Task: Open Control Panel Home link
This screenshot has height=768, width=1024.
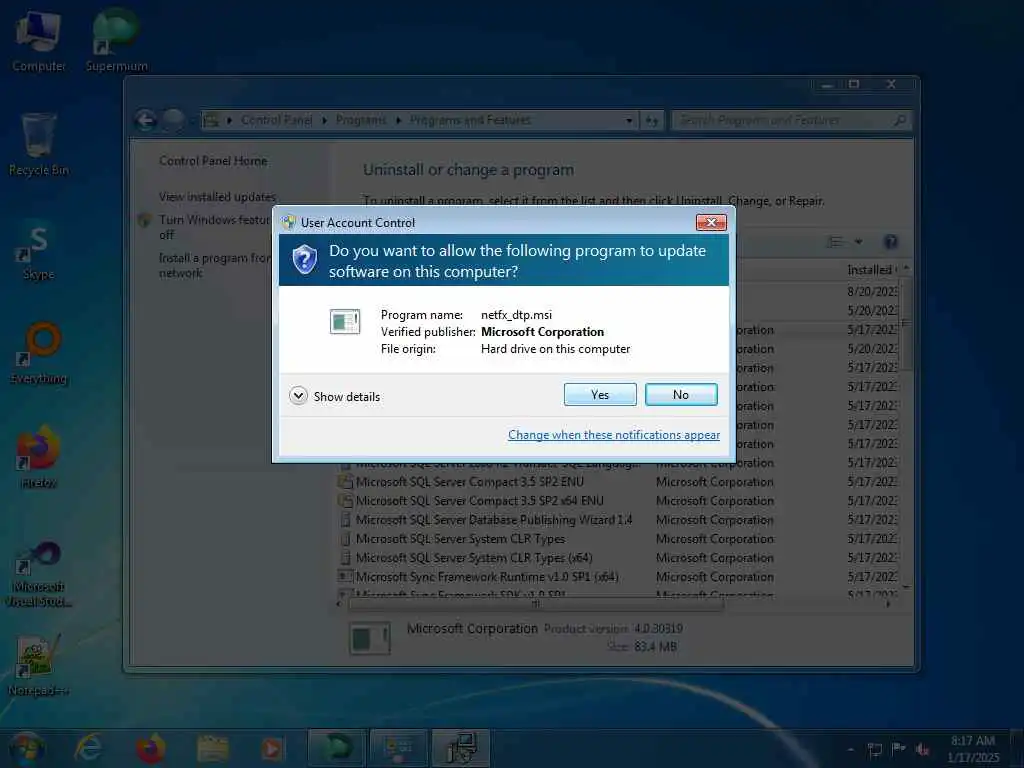Action: (x=213, y=161)
